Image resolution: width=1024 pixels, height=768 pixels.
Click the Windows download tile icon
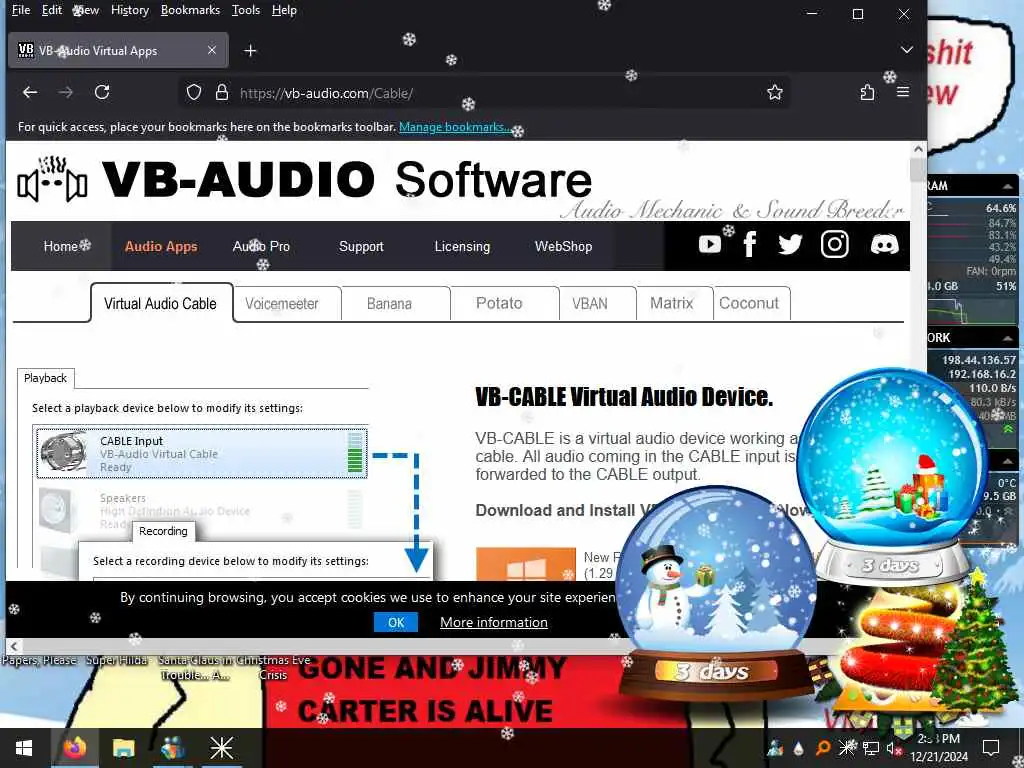pos(526,564)
